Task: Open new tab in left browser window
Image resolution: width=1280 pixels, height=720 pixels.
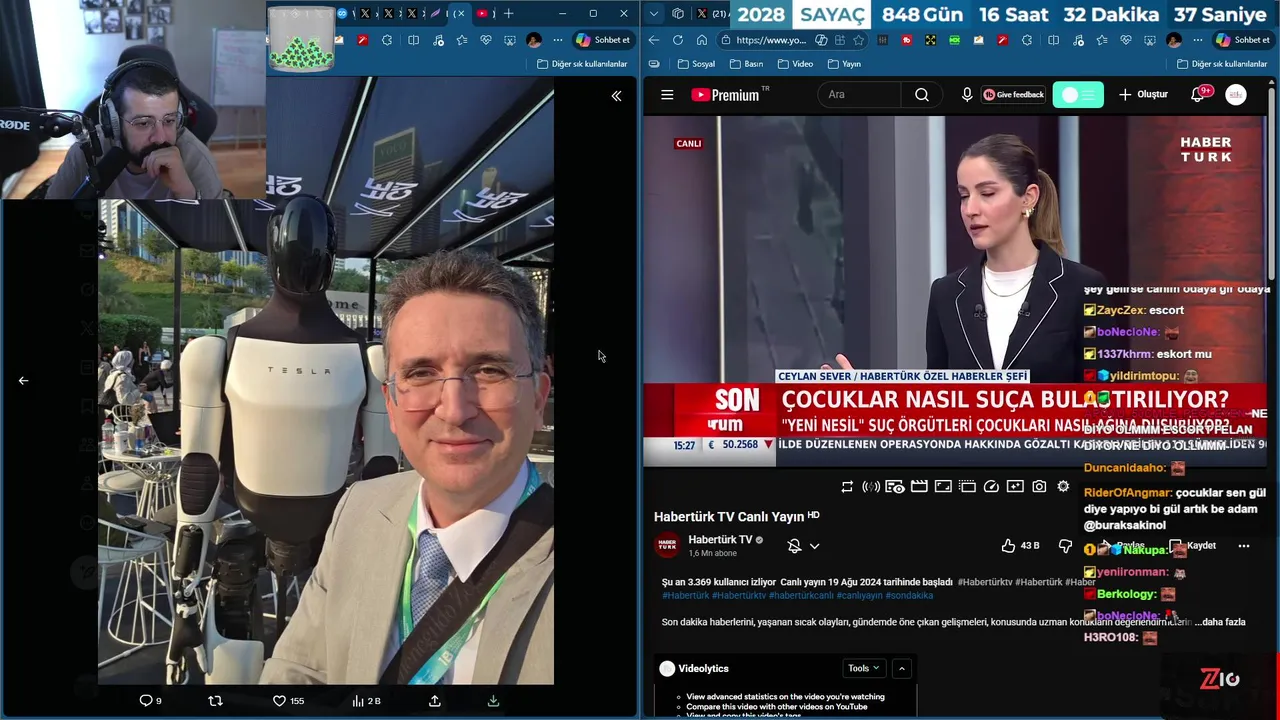Action: 508,13
